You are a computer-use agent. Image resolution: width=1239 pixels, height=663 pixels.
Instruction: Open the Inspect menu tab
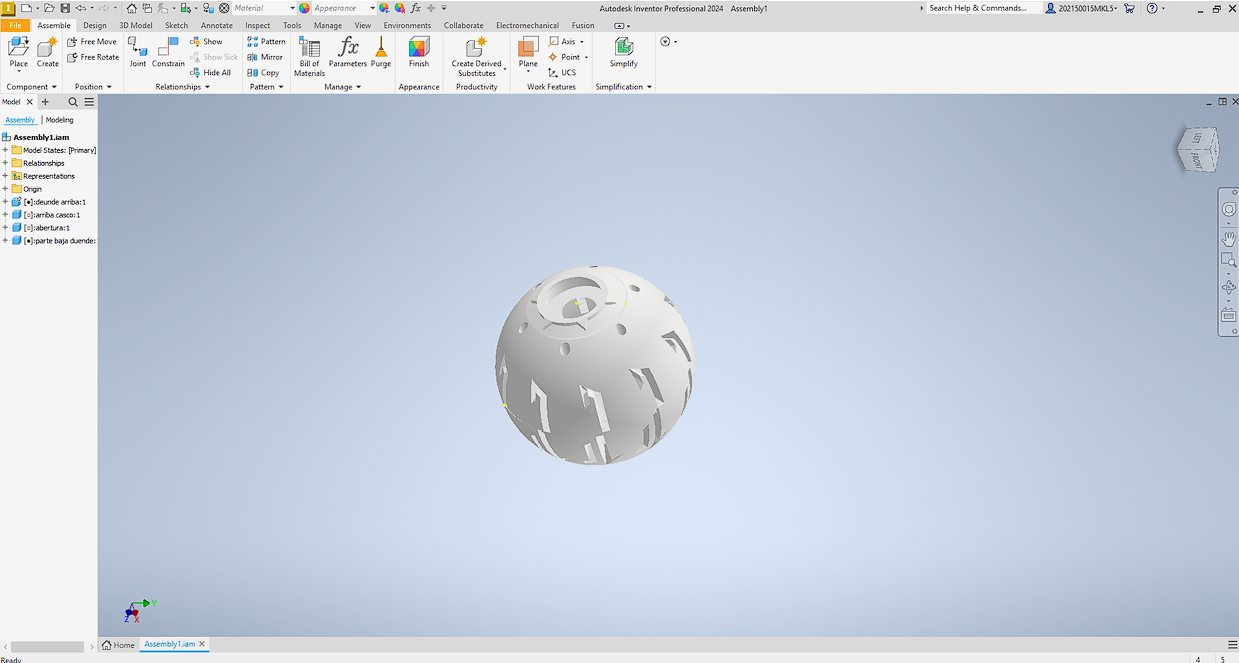(257, 25)
